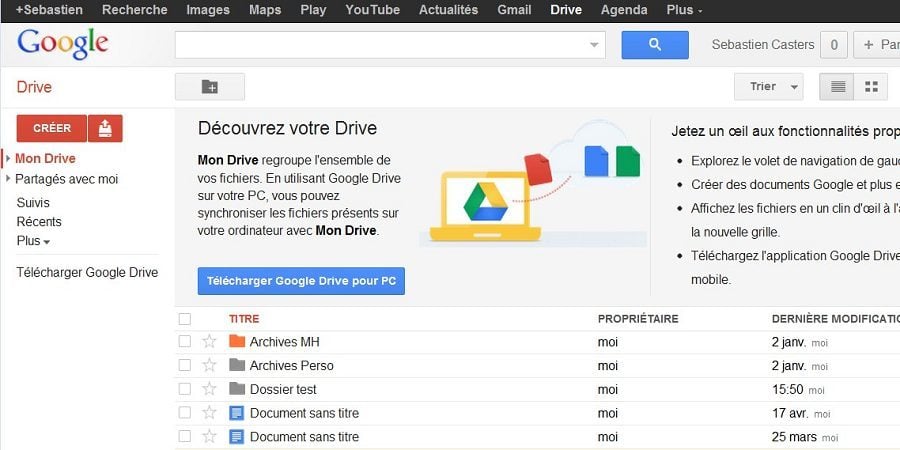The image size is (900, 450).
Task: Click doc icon of 25 mars document
Action: [236, 437]
